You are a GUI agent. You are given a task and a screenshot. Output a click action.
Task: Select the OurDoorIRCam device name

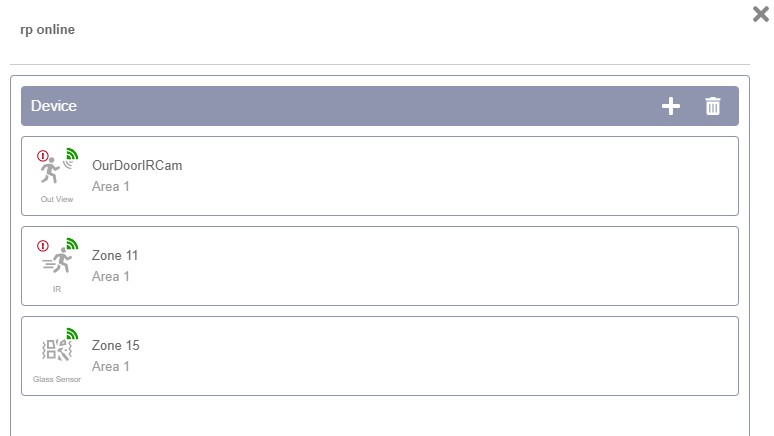(137, 166)
